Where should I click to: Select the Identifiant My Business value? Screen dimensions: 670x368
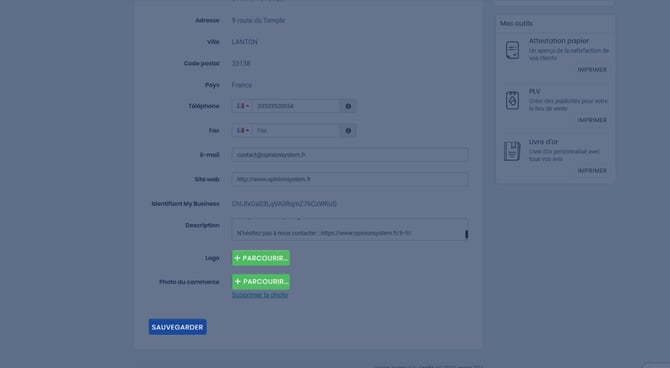[284, 204]
